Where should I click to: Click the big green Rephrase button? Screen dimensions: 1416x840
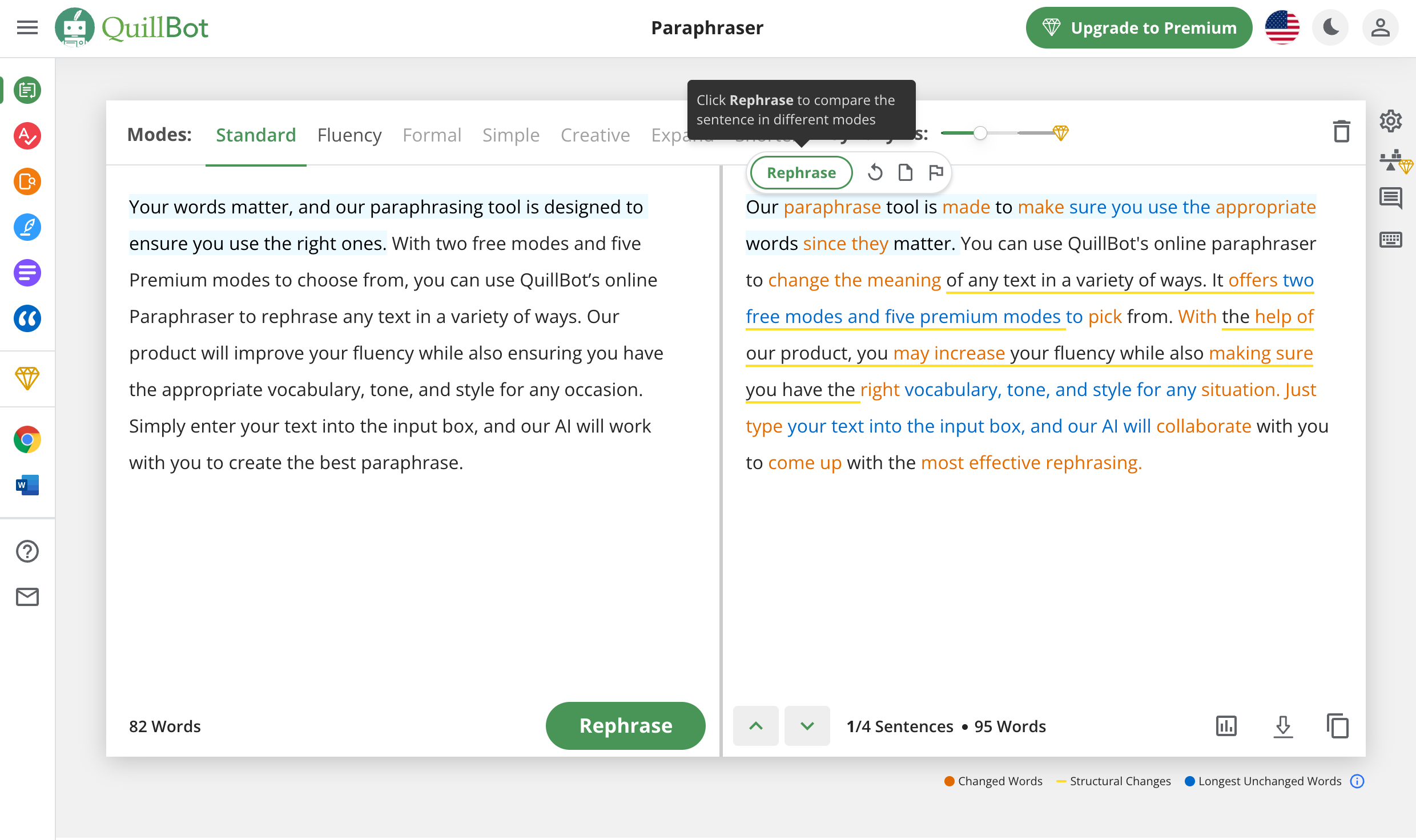coord(626,725)
